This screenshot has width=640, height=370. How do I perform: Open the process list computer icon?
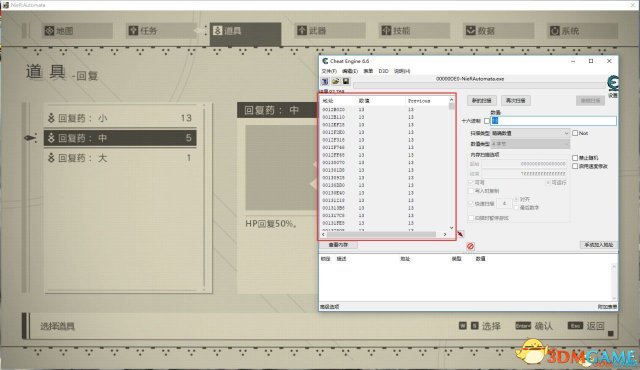[x=325, y=81]
